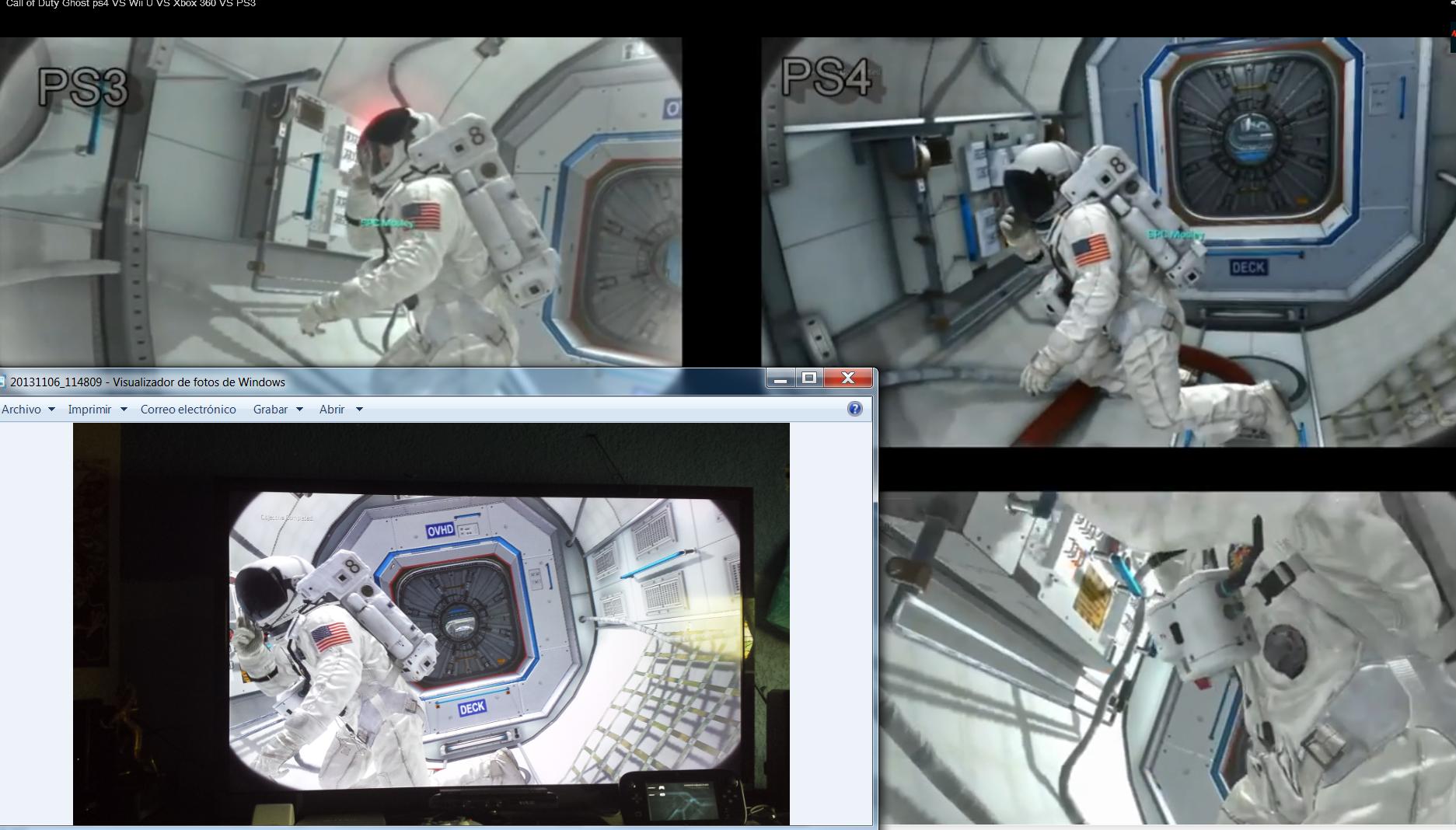The height and width of the screenshot is (830, 1456).
Task: Maximize the Visualizador de fotos window
Action: [x=809, y=378]
